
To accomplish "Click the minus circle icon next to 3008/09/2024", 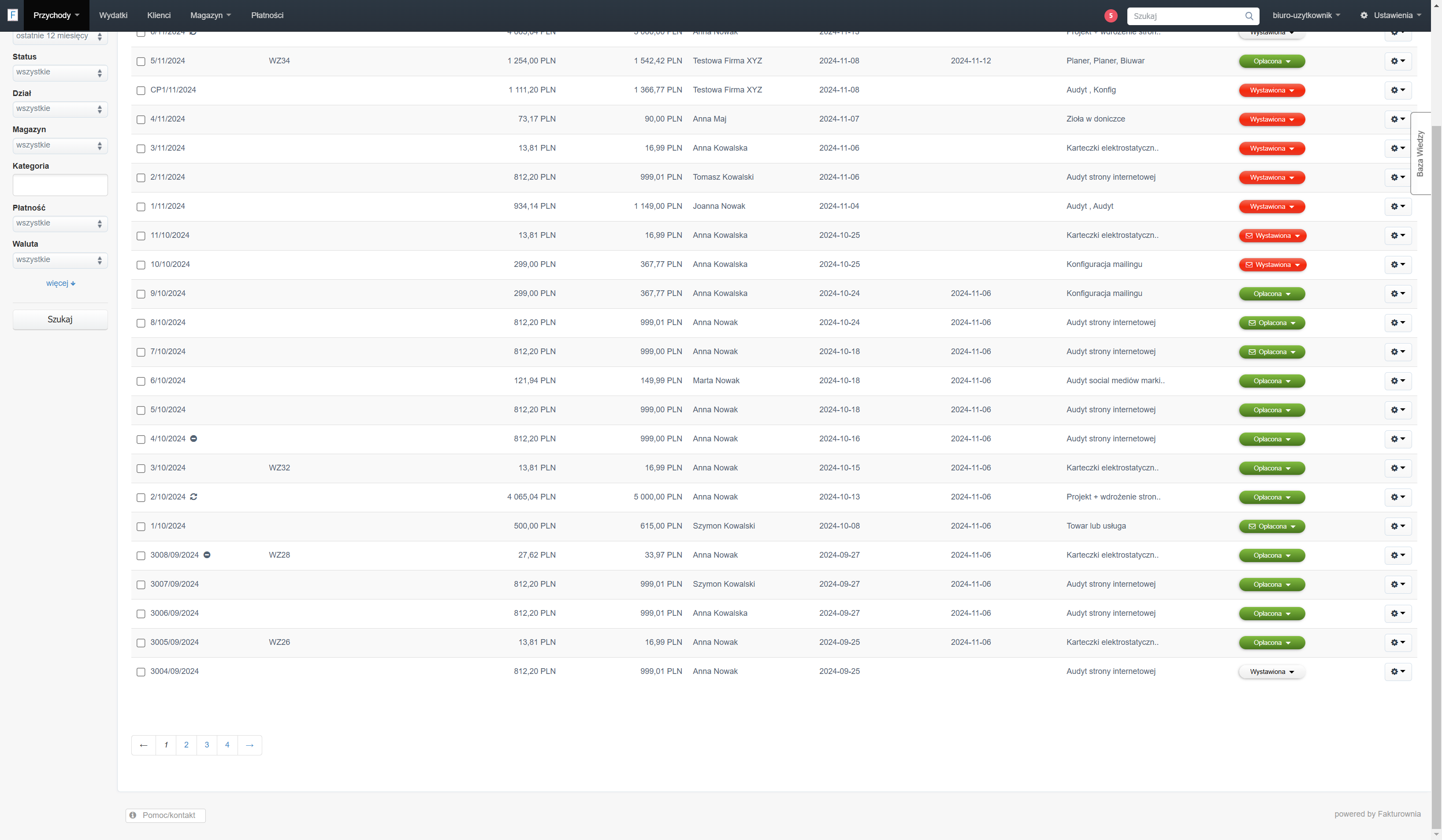I will click(x=207, y=555).
